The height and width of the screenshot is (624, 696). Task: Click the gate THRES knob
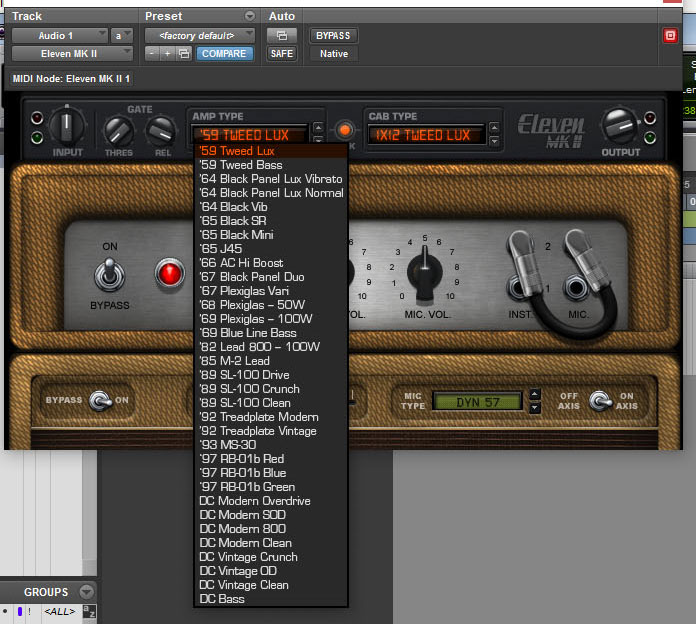tap(119, 131)
